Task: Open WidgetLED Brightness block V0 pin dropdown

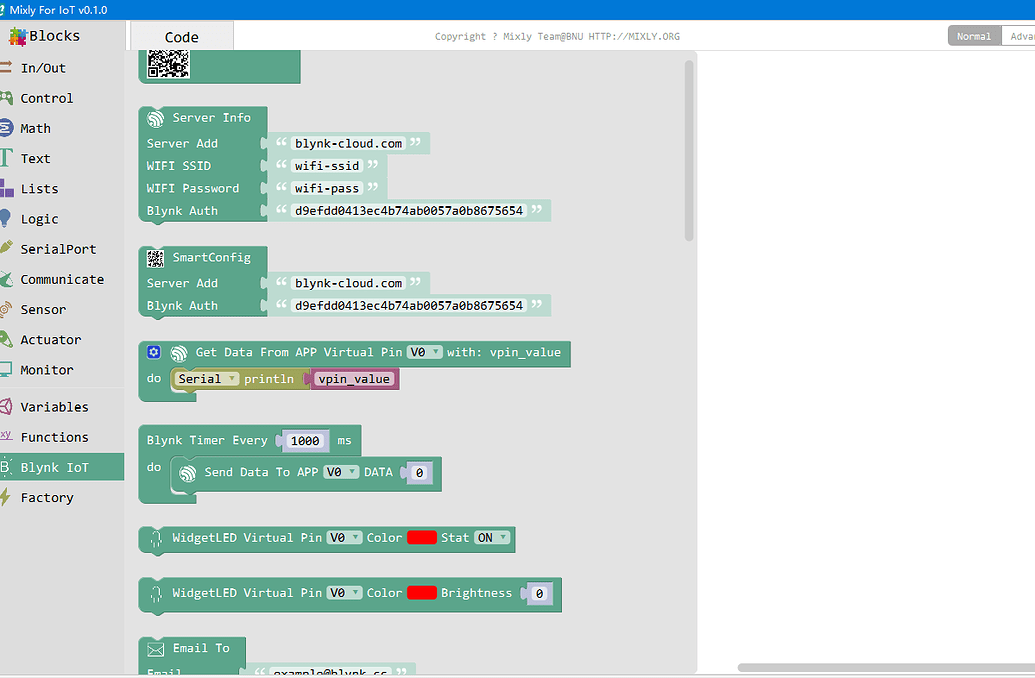Action: [x=345, y=593]
